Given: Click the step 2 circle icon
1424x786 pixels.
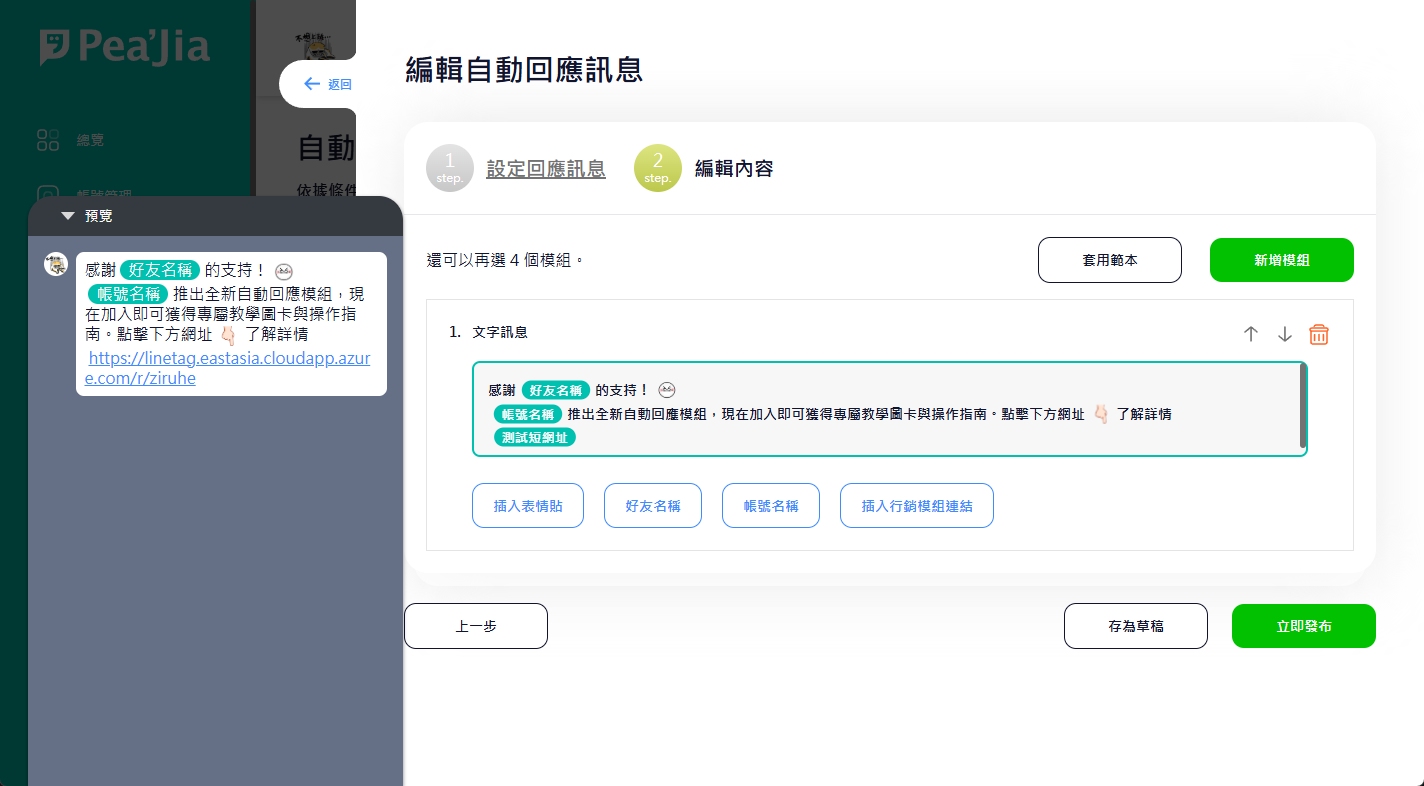Looking at the screenshot, I should tap(657, 169).
